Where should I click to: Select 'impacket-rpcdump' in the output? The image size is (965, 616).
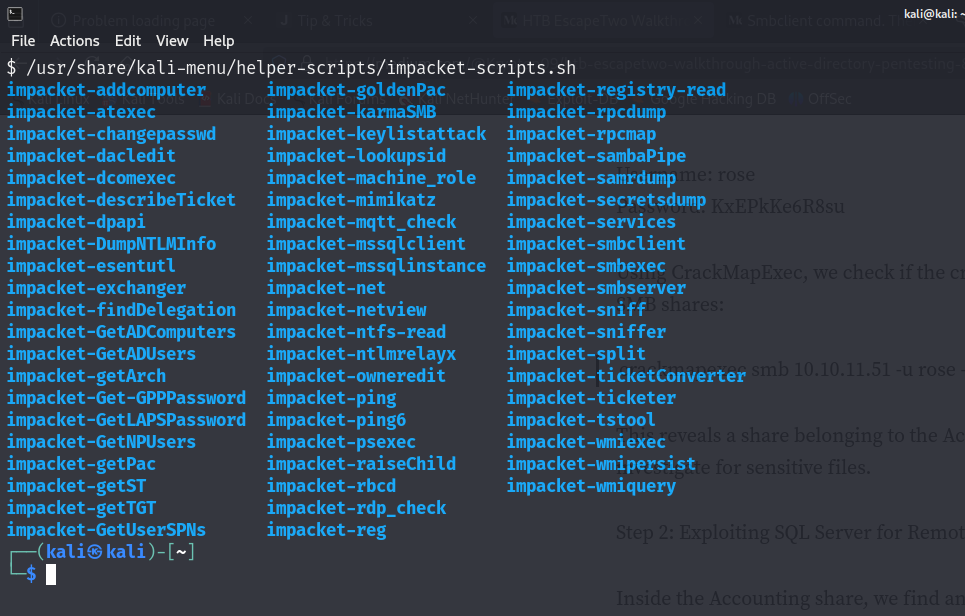[x=587, y=112]
